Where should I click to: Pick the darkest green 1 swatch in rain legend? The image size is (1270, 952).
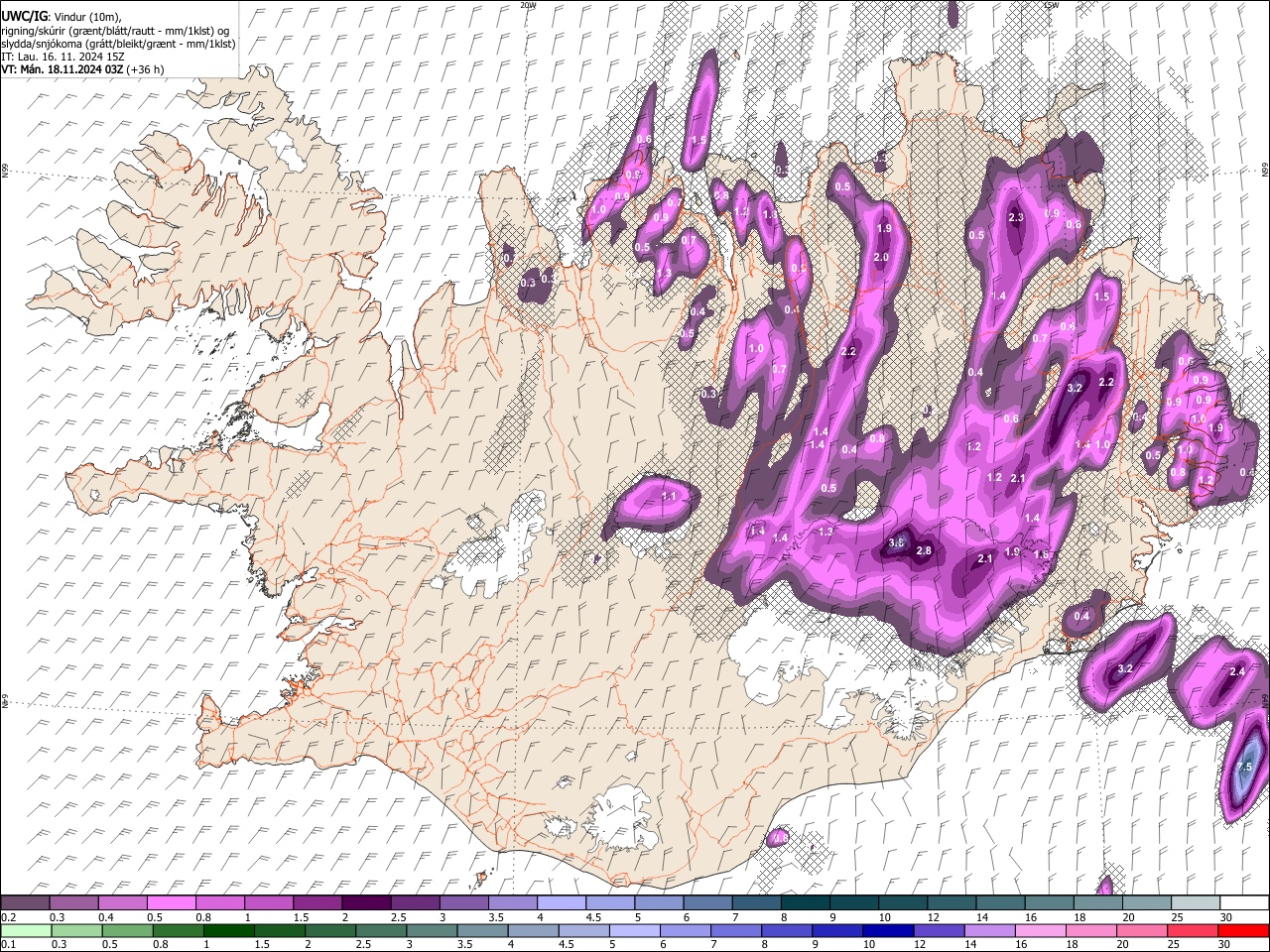tap(228, 930)
